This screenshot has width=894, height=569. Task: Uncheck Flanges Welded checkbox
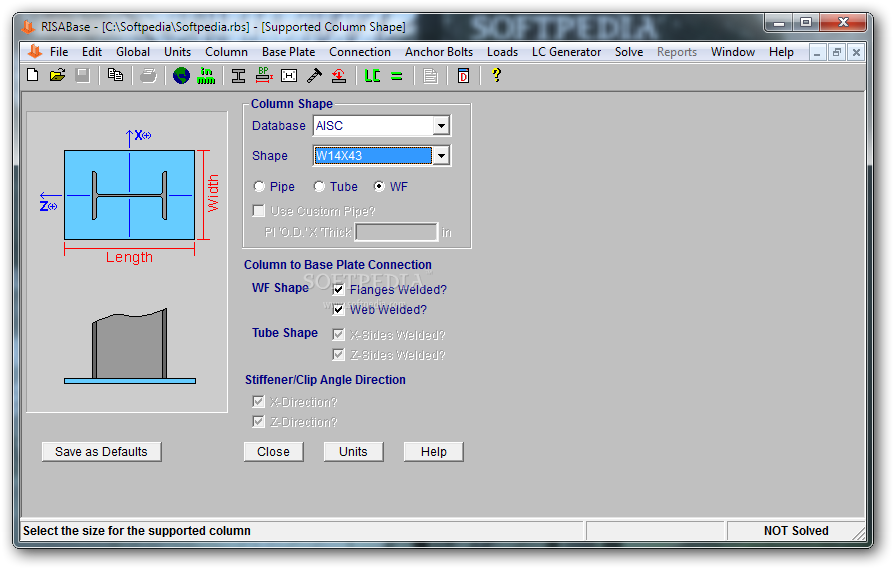[x=339, y=290]
